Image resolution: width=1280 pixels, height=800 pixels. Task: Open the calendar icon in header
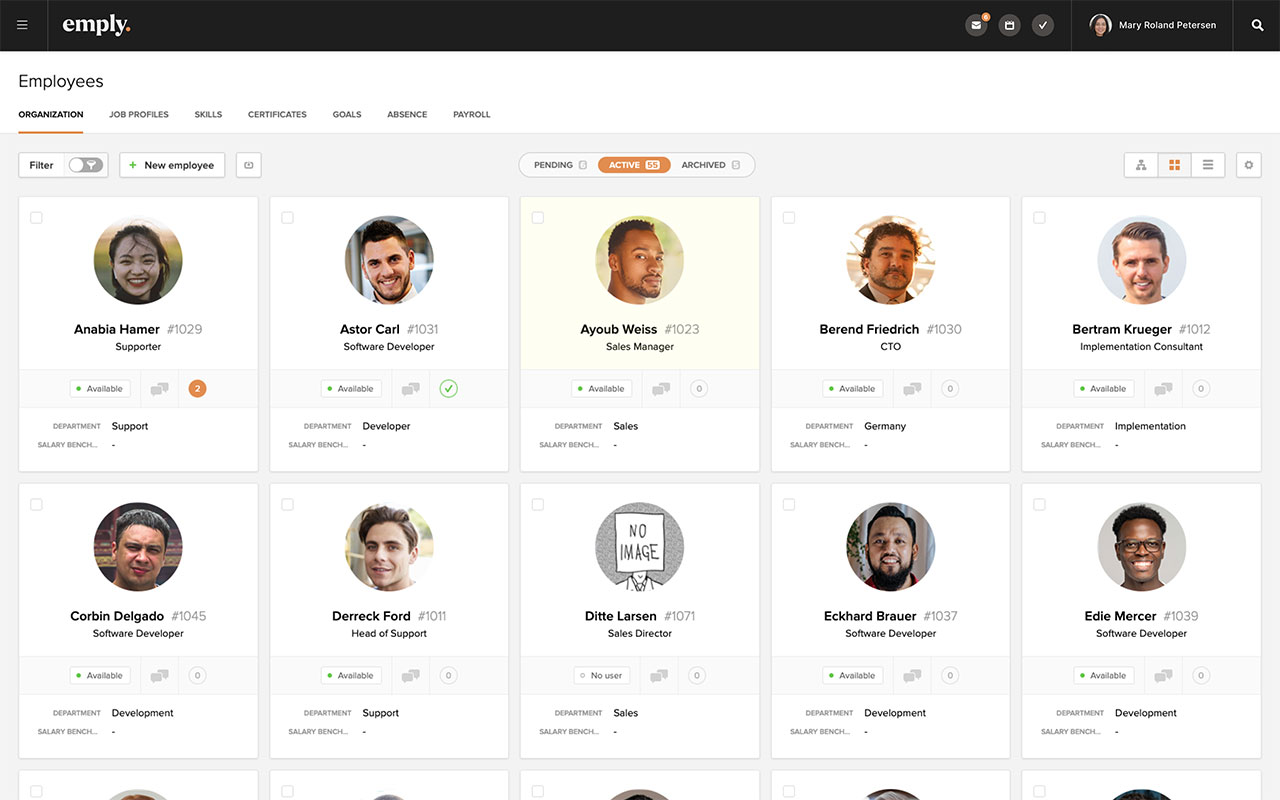[1009, 25]
